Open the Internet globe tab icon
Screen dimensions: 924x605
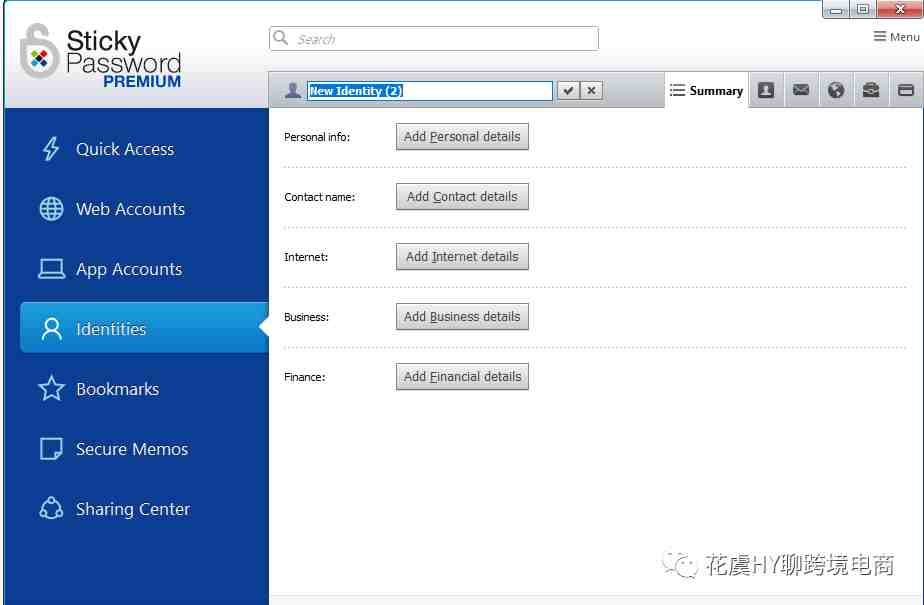click(836, 90)
